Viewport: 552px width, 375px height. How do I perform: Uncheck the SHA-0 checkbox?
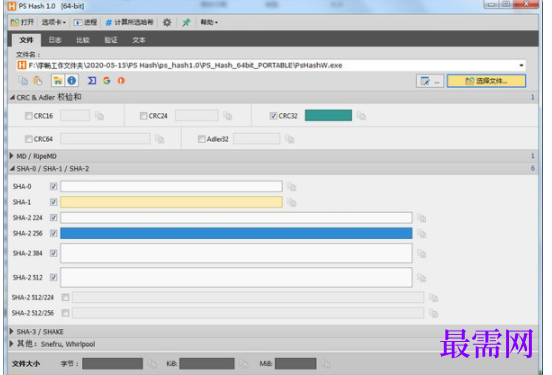point(54,186)
